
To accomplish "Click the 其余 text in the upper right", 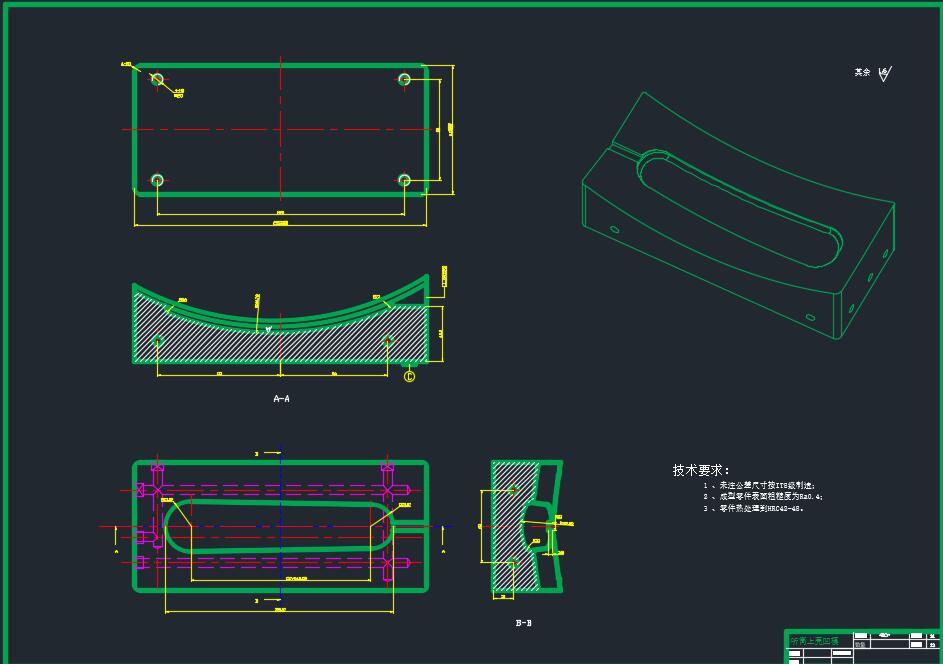I will [x=862, y=72].
